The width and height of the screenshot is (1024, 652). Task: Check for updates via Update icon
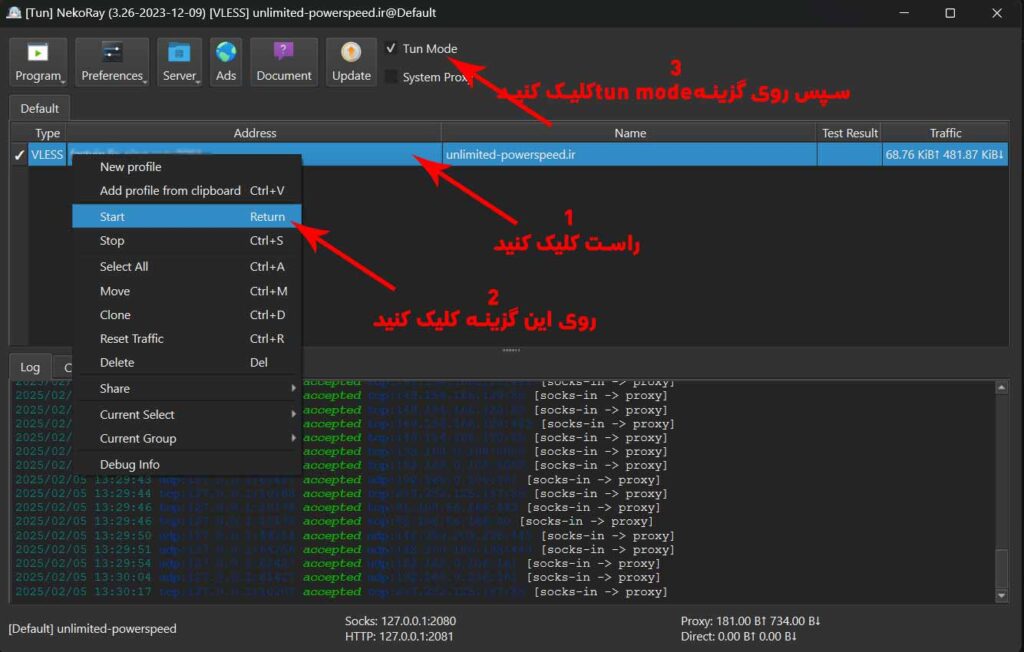click(350, 61)
